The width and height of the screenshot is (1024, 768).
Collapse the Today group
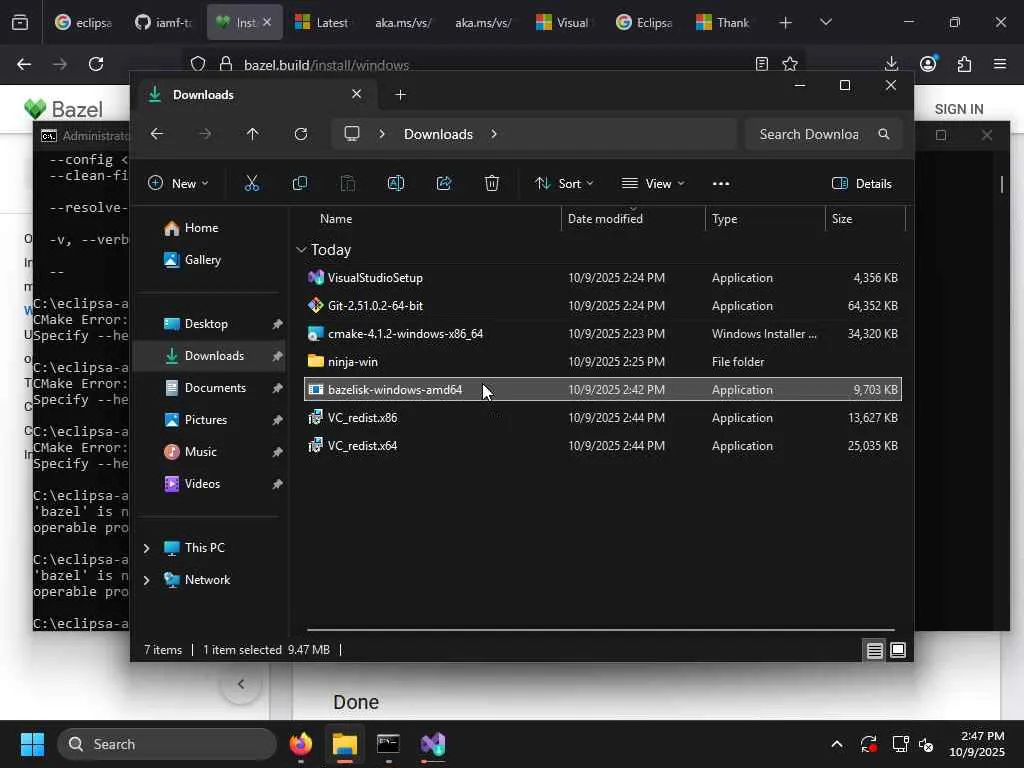pyautogui.click(x=301, y=249)
